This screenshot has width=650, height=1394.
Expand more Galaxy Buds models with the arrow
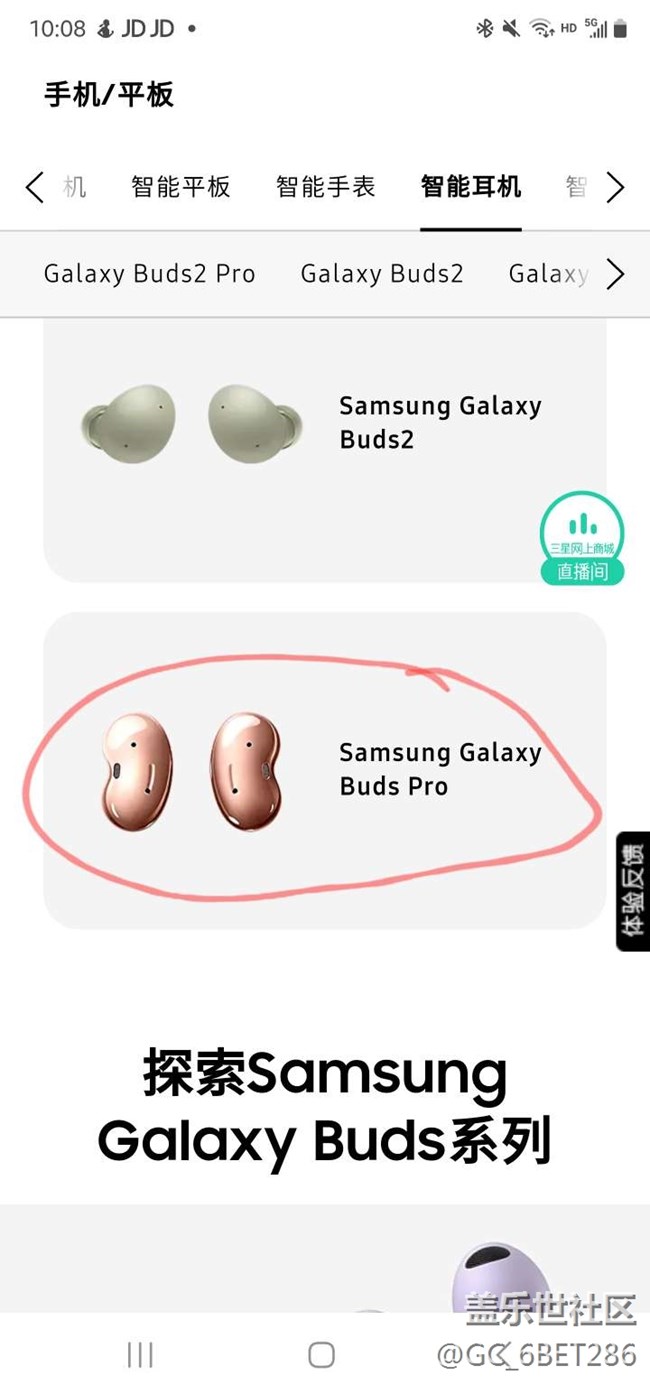615,274
